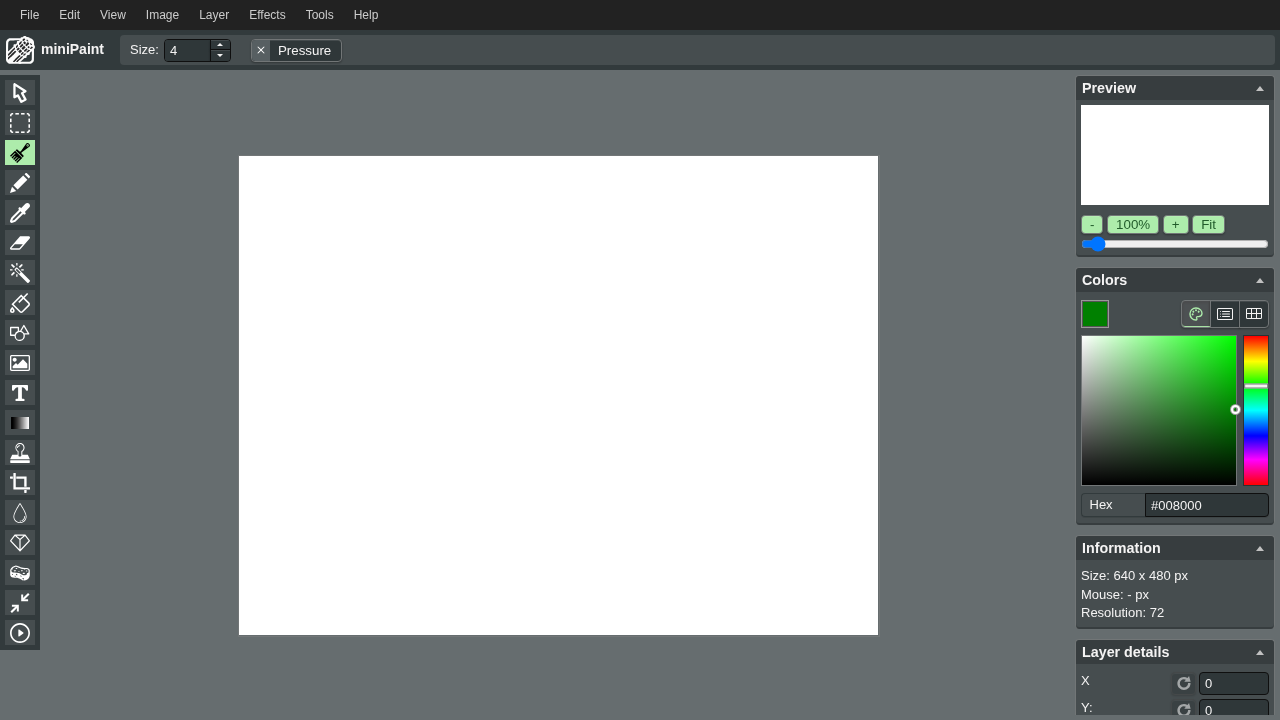Image resolution: width=1280 pixels, height=720 pixels.
Task: Choose the Select (arrow) tool
Action: click(x=20, y=93)
